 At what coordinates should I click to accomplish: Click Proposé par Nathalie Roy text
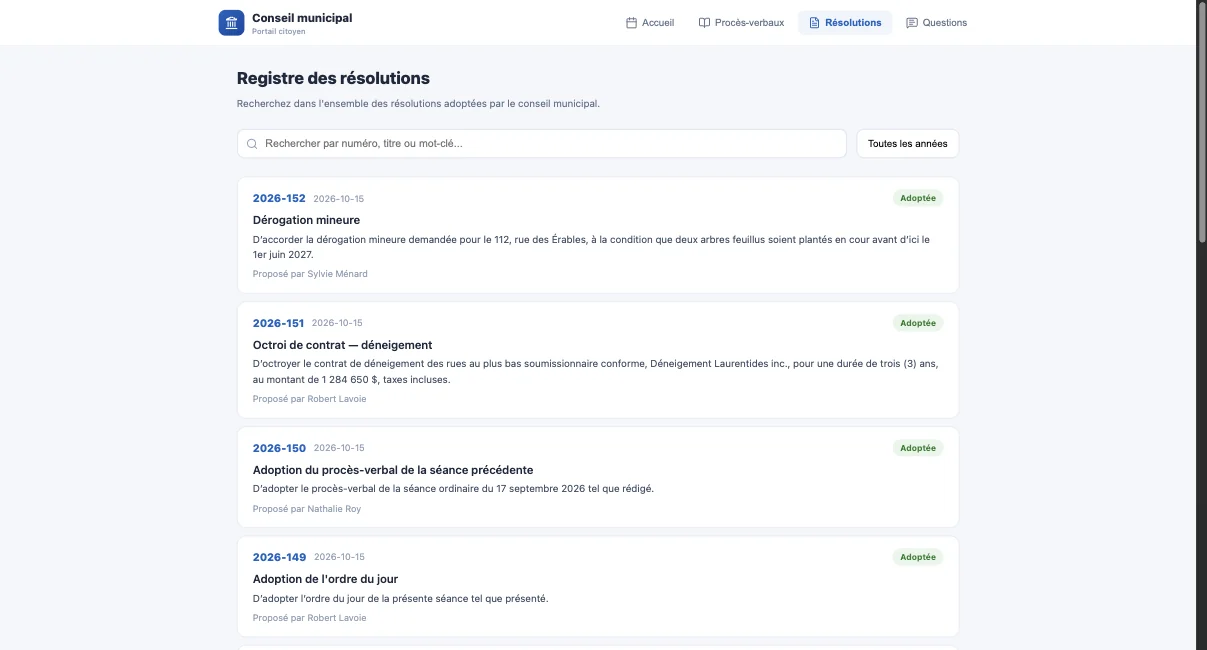(307, 509)
